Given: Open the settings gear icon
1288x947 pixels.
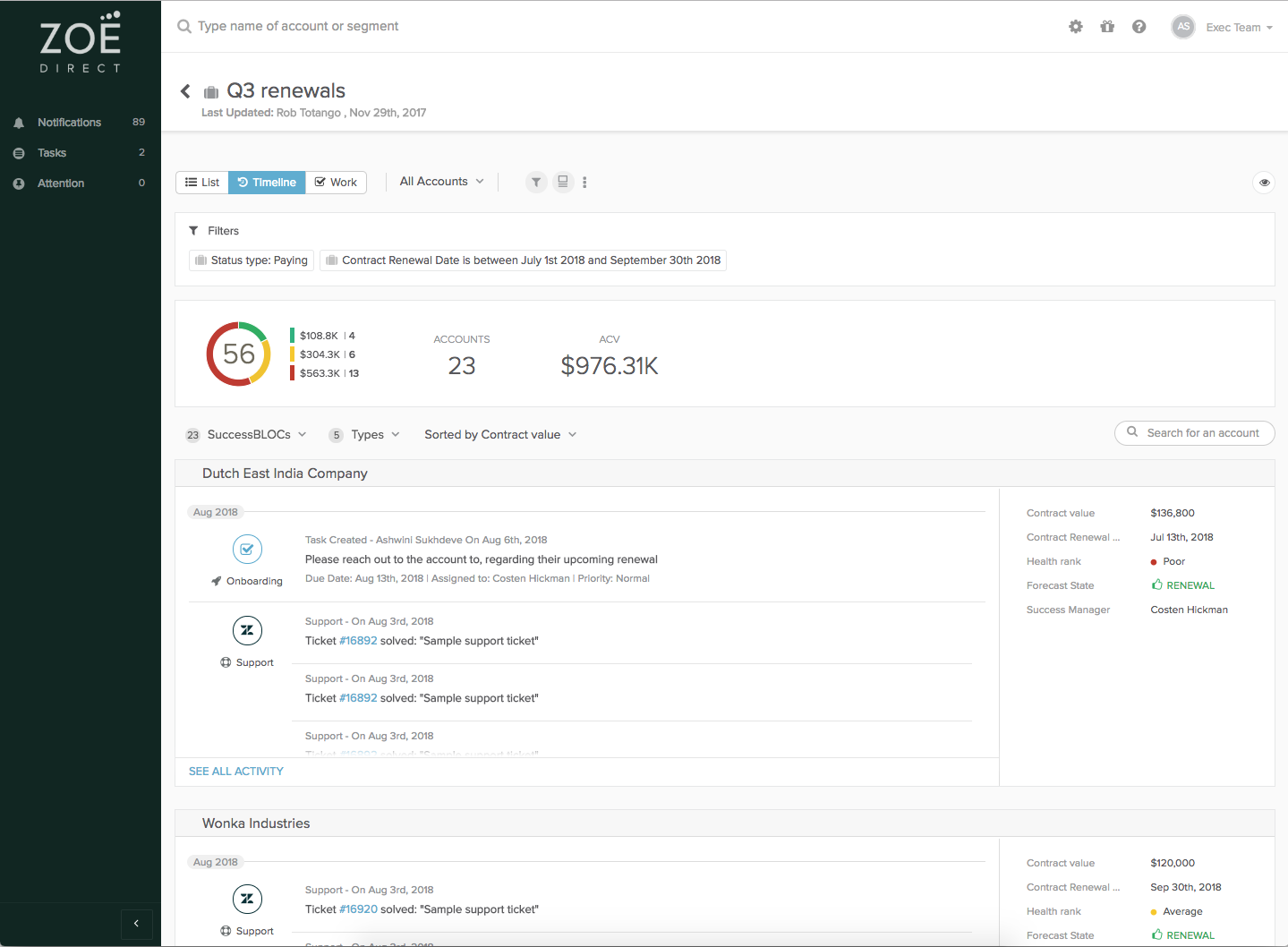Looking at the screenshot, I should tap(1076, 27).
